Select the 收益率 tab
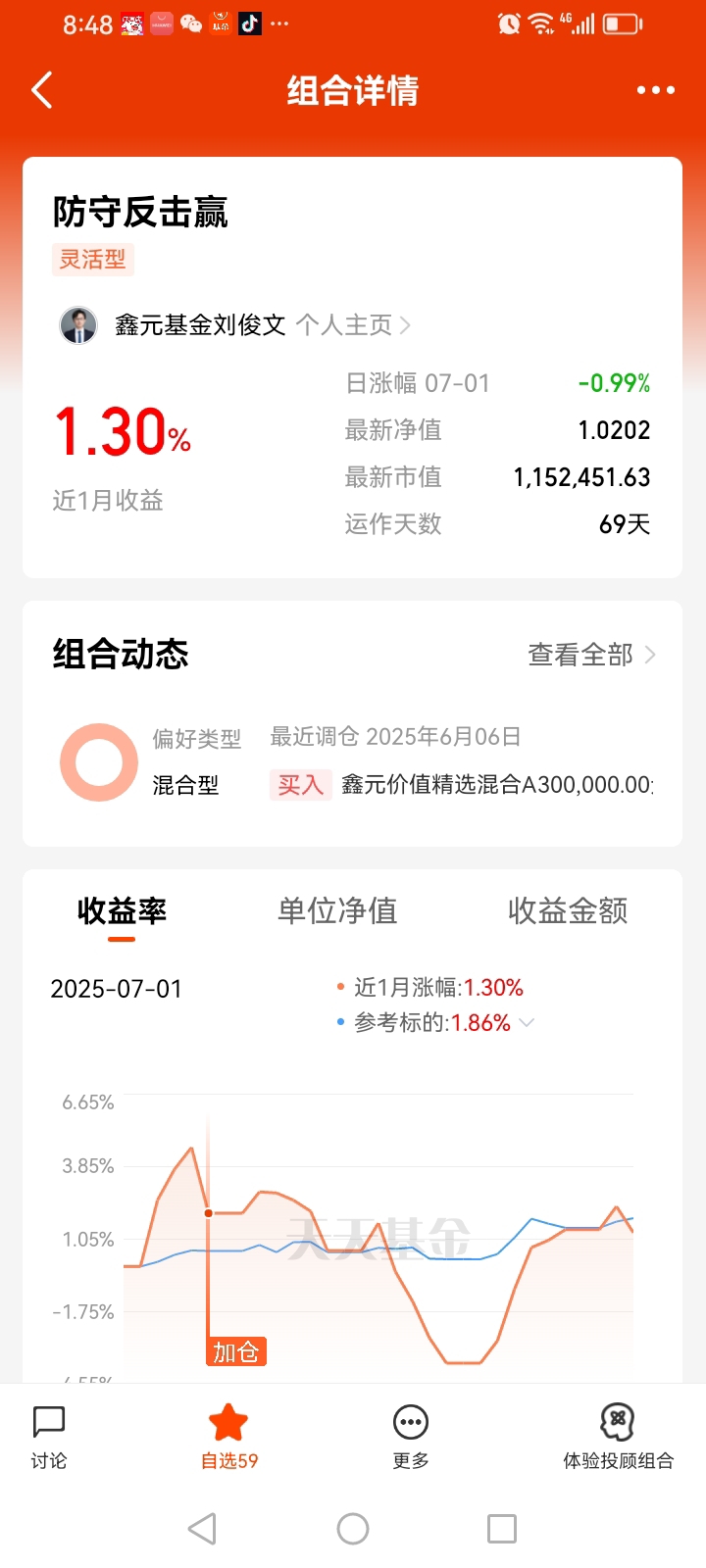 [x=122, y=911]
